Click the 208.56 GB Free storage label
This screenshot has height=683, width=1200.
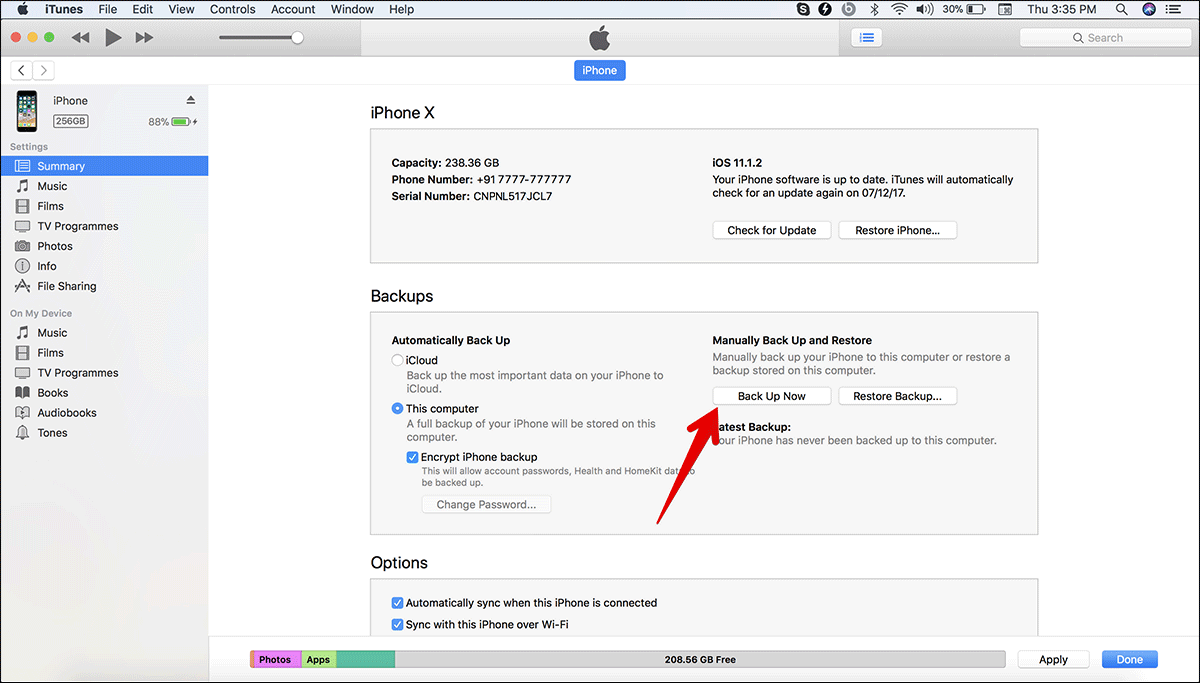point(700,660)
